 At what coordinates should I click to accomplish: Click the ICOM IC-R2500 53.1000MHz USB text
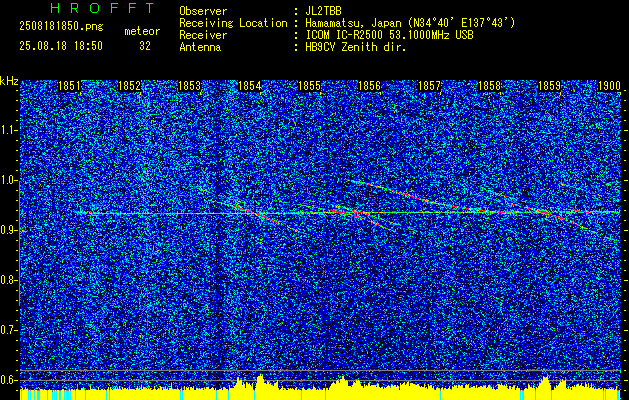click(389, 35)
